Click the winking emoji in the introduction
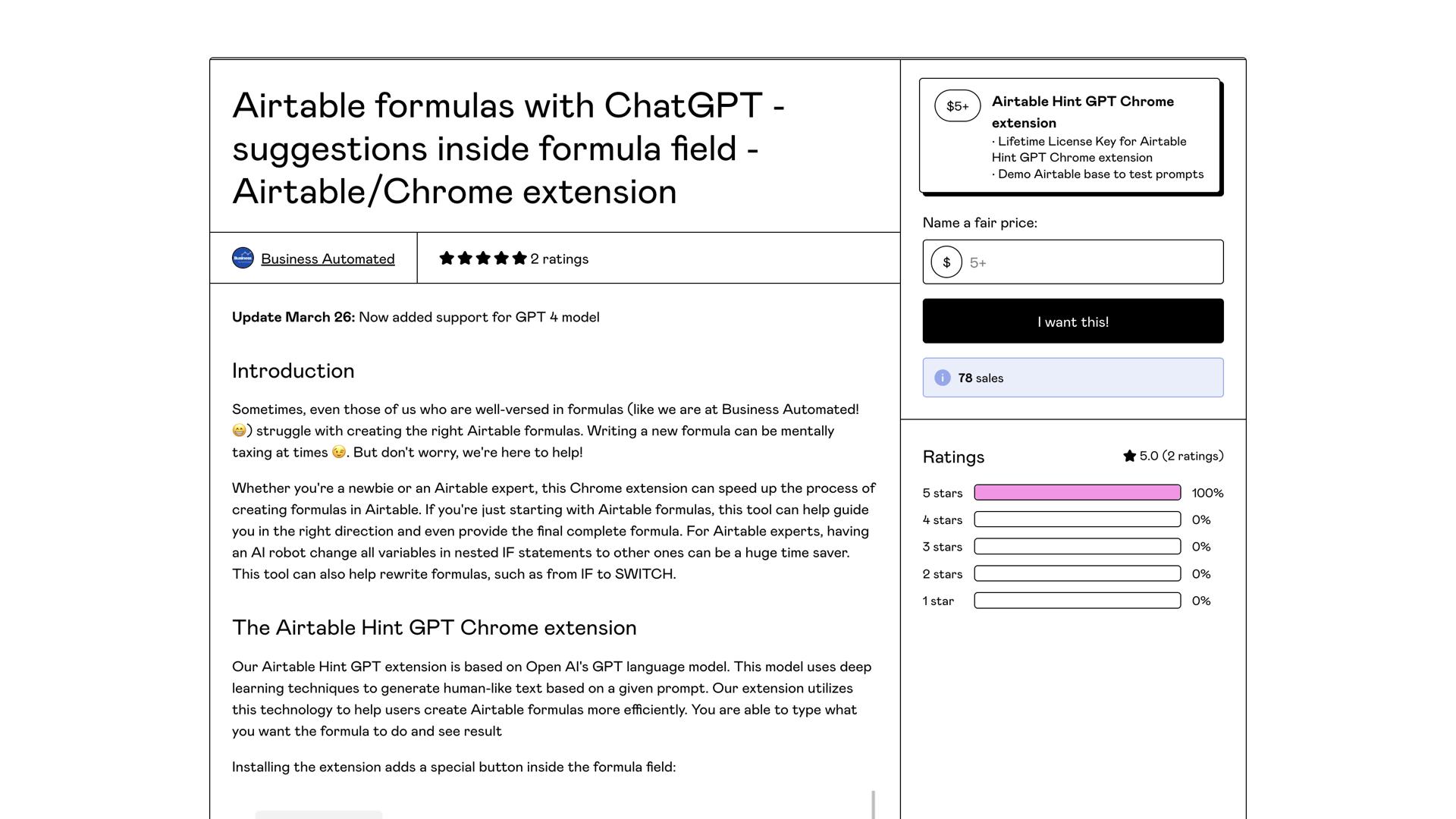This screenshot has width=1456, height=819. coord(339,452)
